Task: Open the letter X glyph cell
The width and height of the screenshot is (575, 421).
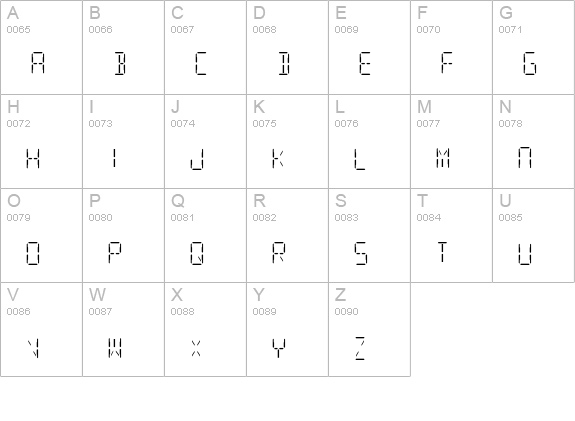Action: [205, 329]
